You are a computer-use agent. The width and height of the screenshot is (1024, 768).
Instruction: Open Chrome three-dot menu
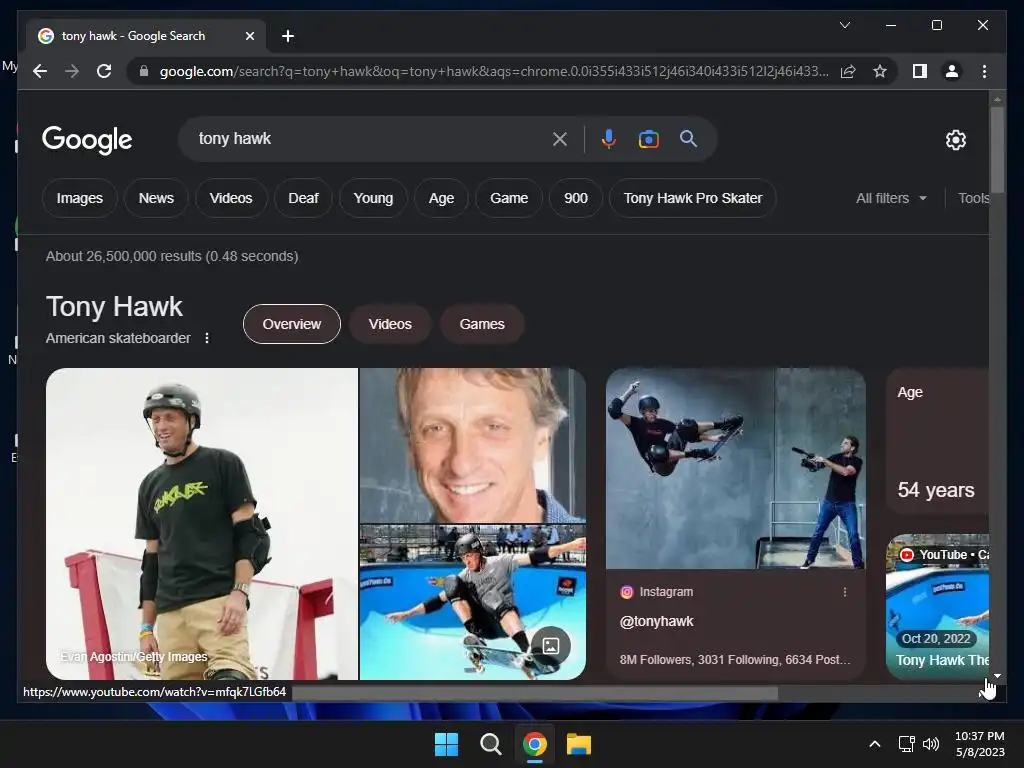(x=984, y=71)
